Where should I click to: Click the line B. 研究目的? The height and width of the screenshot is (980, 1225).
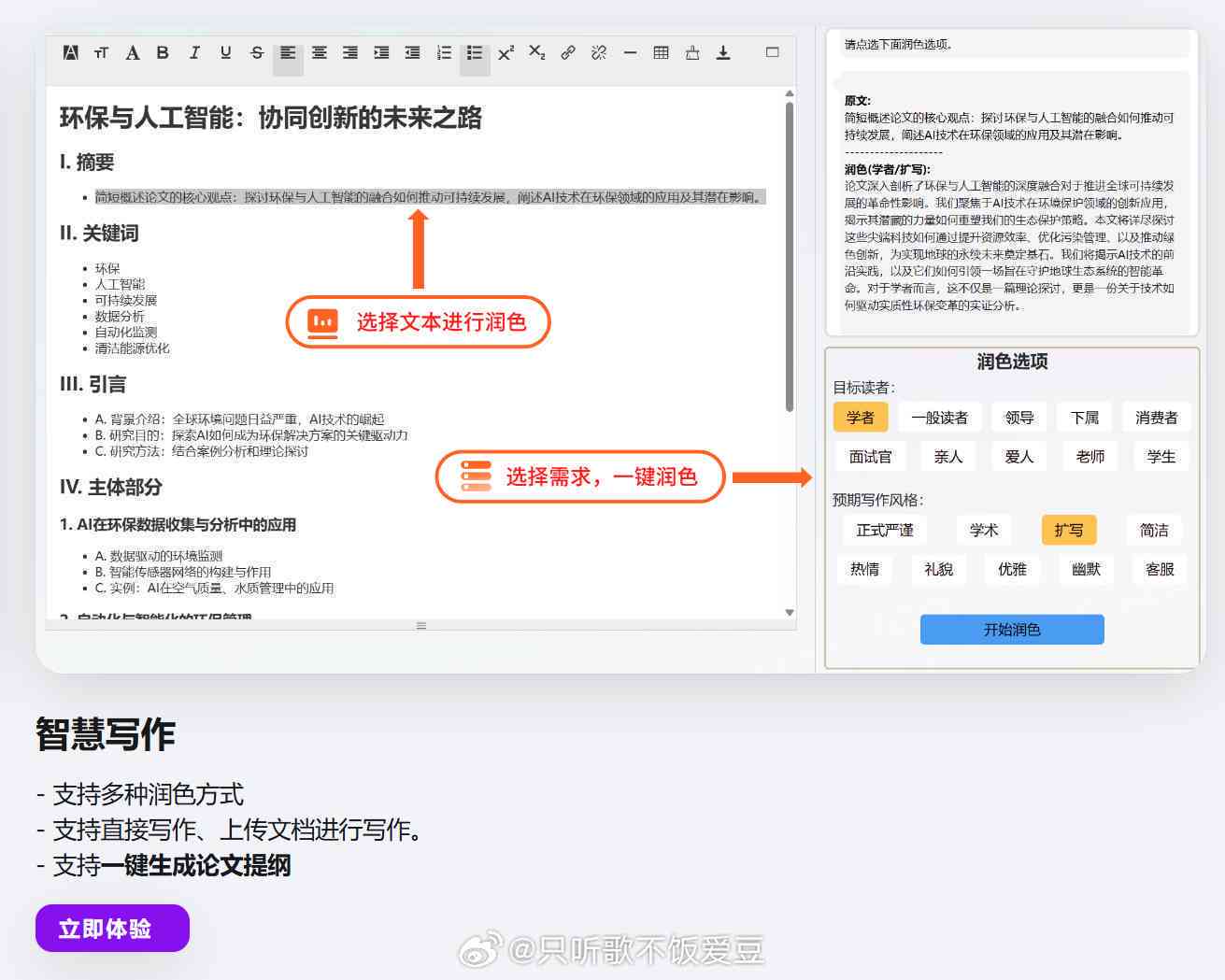[x=251, y=435]
